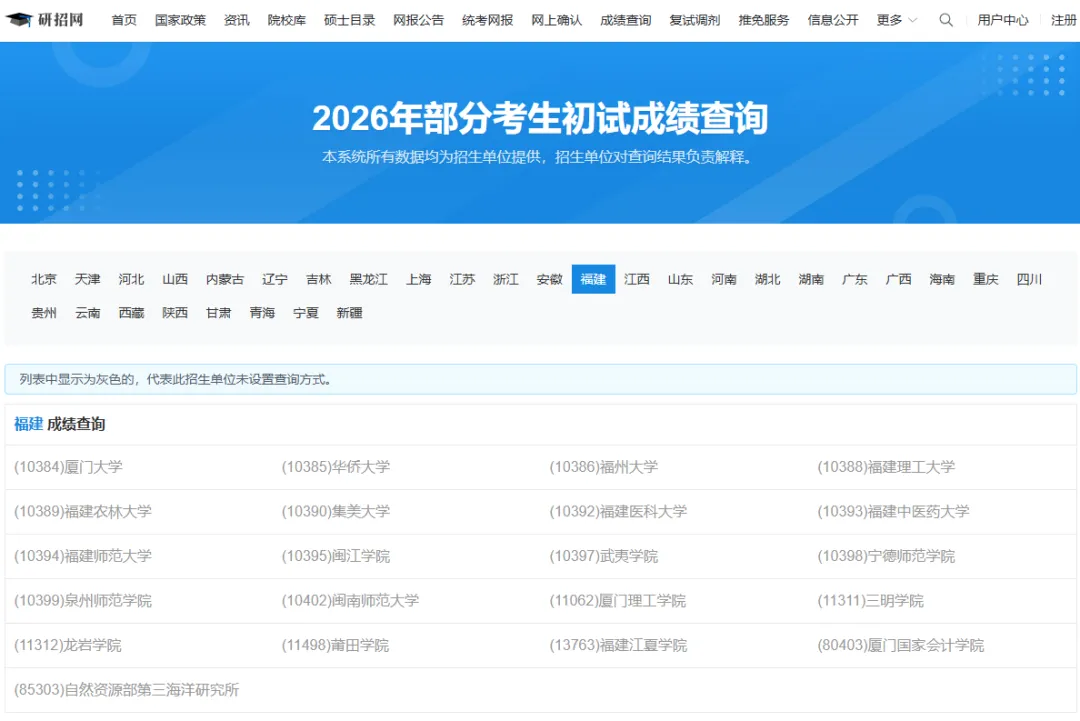Click (10386)福州大学 entry

tap(603, 467)
